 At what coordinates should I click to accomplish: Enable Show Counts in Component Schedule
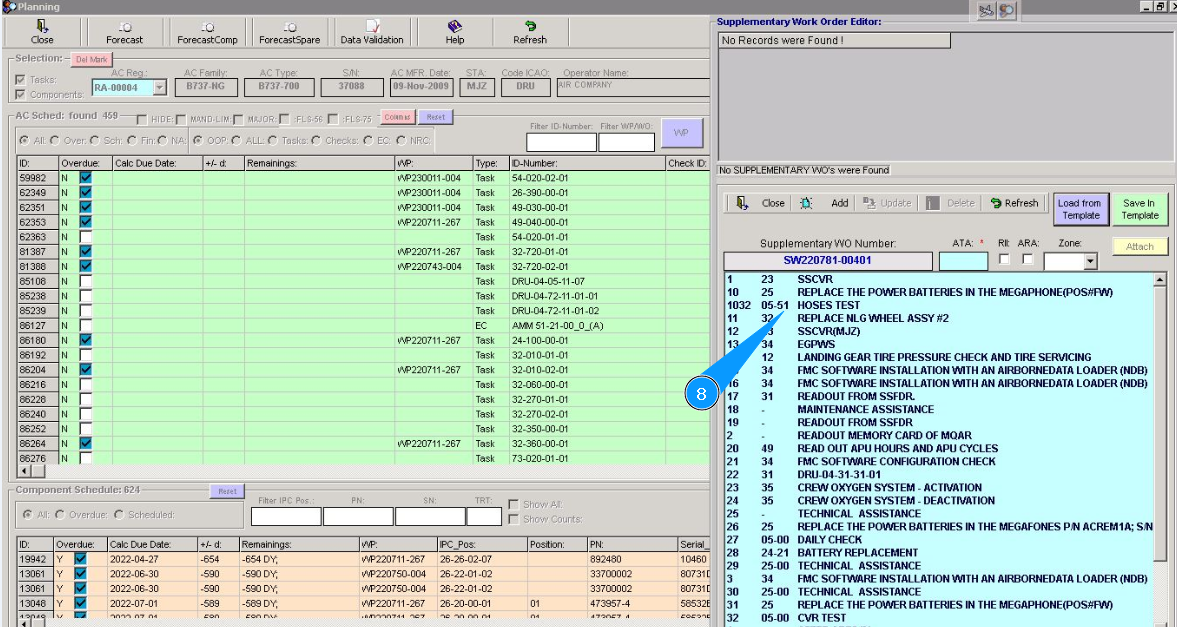513,519
